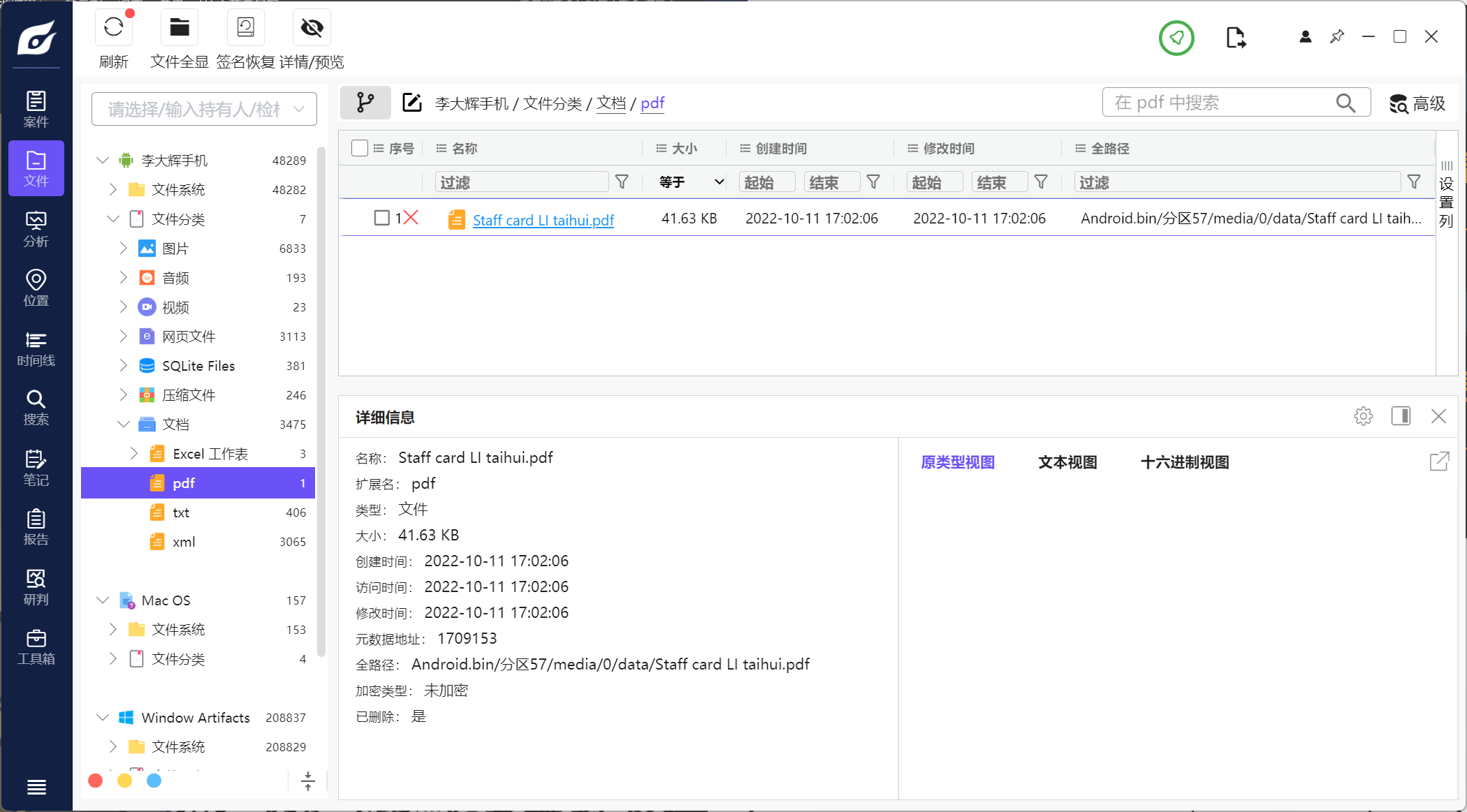Toggle the 详情/预览 eye icon
The height and width of the screenshot is (812, 1467).
pos(312,28)
